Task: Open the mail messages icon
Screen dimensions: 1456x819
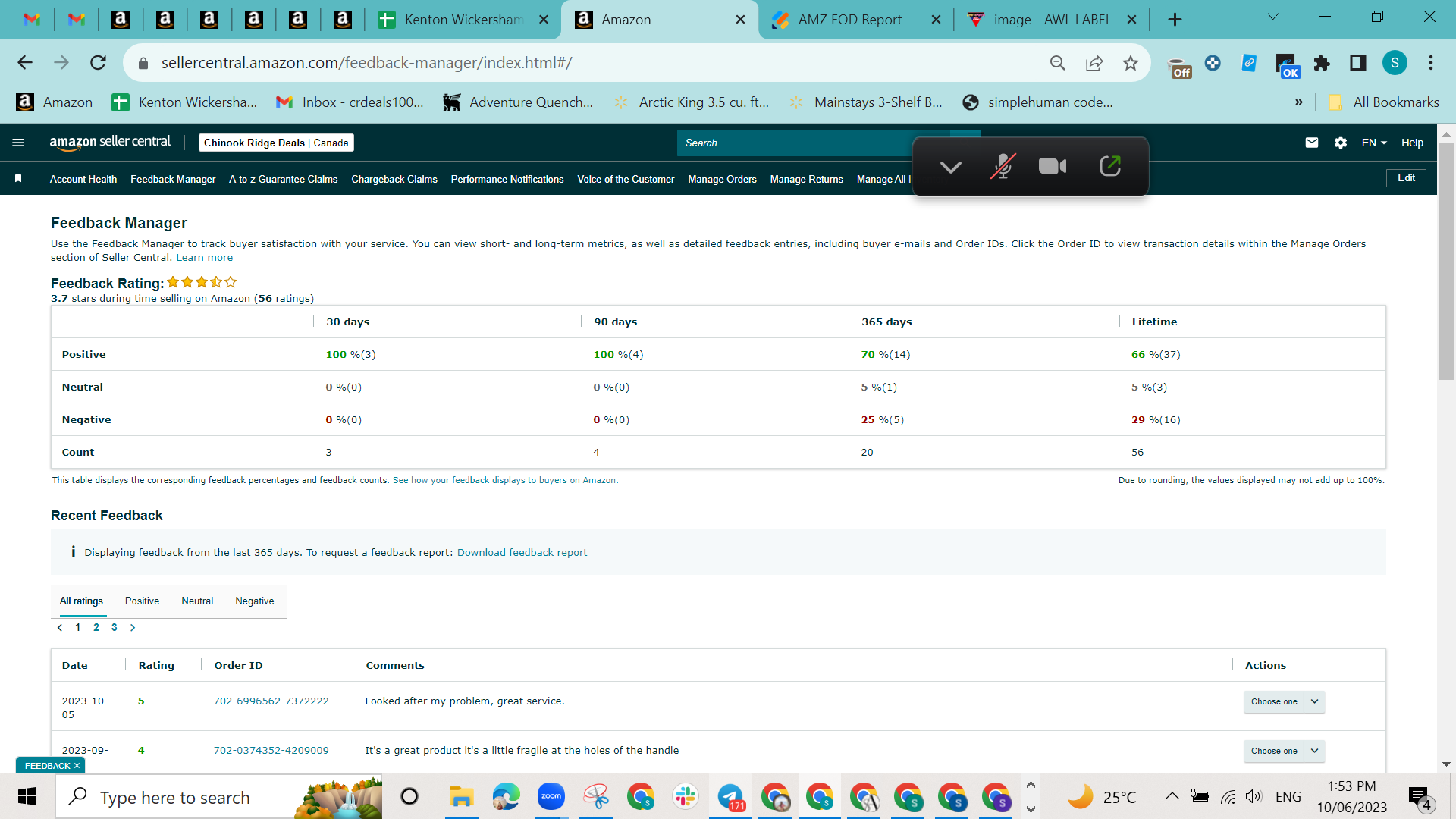Action: point(1312,143)
